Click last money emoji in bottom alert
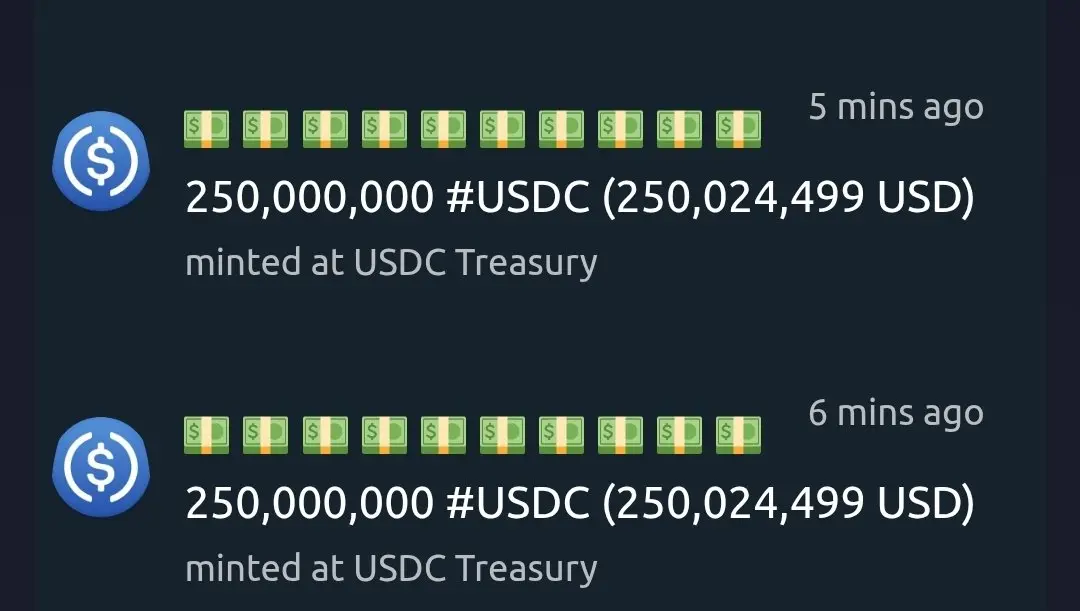The image size is (1080, 611). click(x=738, y=435)
